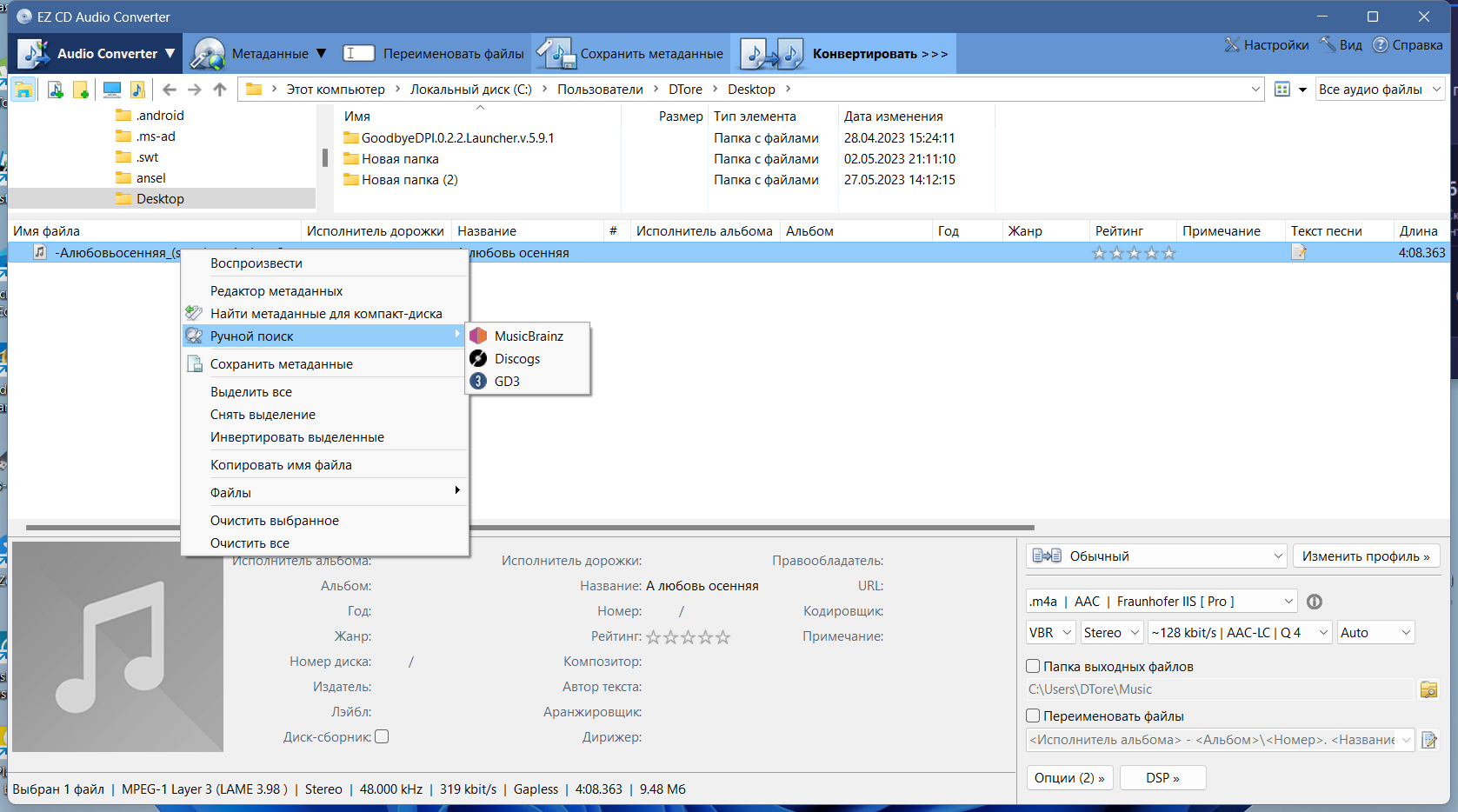
Task: Expand the VBR mode dropdown
Action: tap(1051, 633)
